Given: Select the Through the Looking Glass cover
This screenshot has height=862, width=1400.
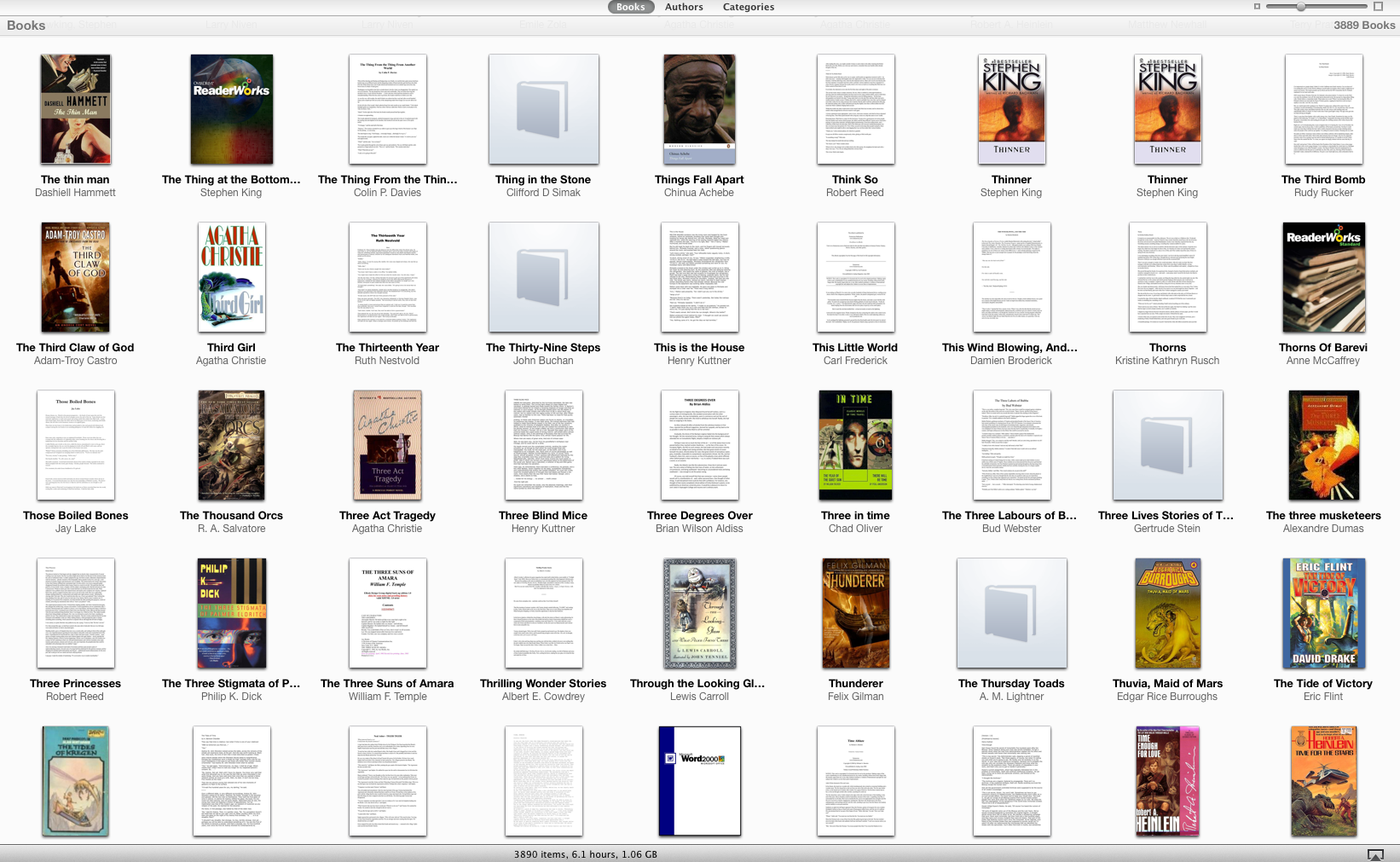Looking at the screenshot, I should pyautogui.click(x=699, y=614).
